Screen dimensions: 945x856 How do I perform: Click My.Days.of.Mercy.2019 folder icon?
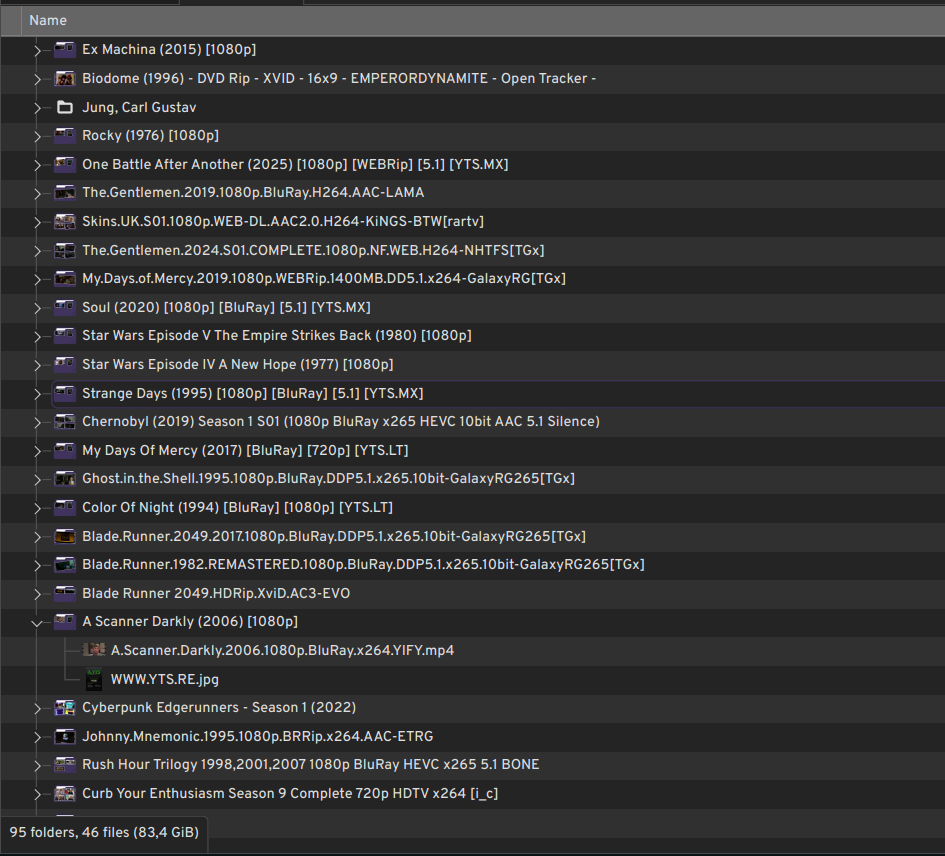[64, 279]
